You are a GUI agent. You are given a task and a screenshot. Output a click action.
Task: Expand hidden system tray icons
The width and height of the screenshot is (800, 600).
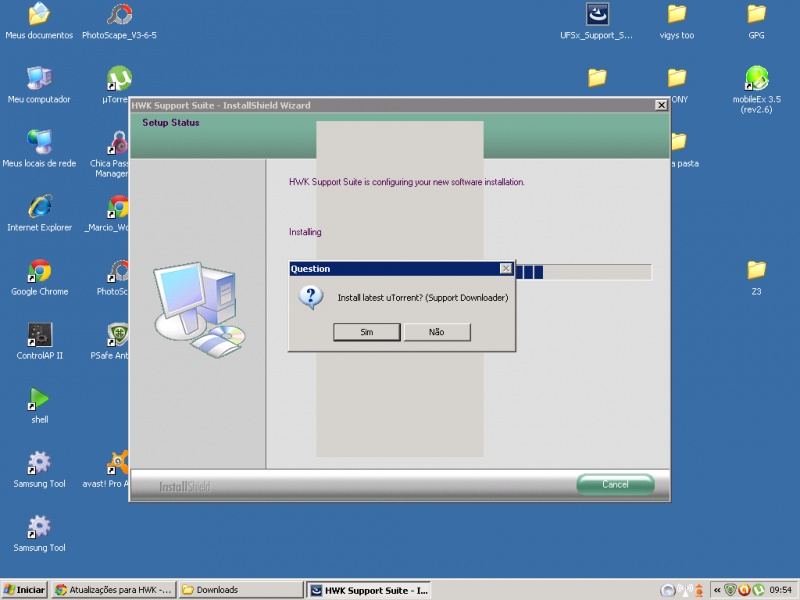tap(717, 590)
